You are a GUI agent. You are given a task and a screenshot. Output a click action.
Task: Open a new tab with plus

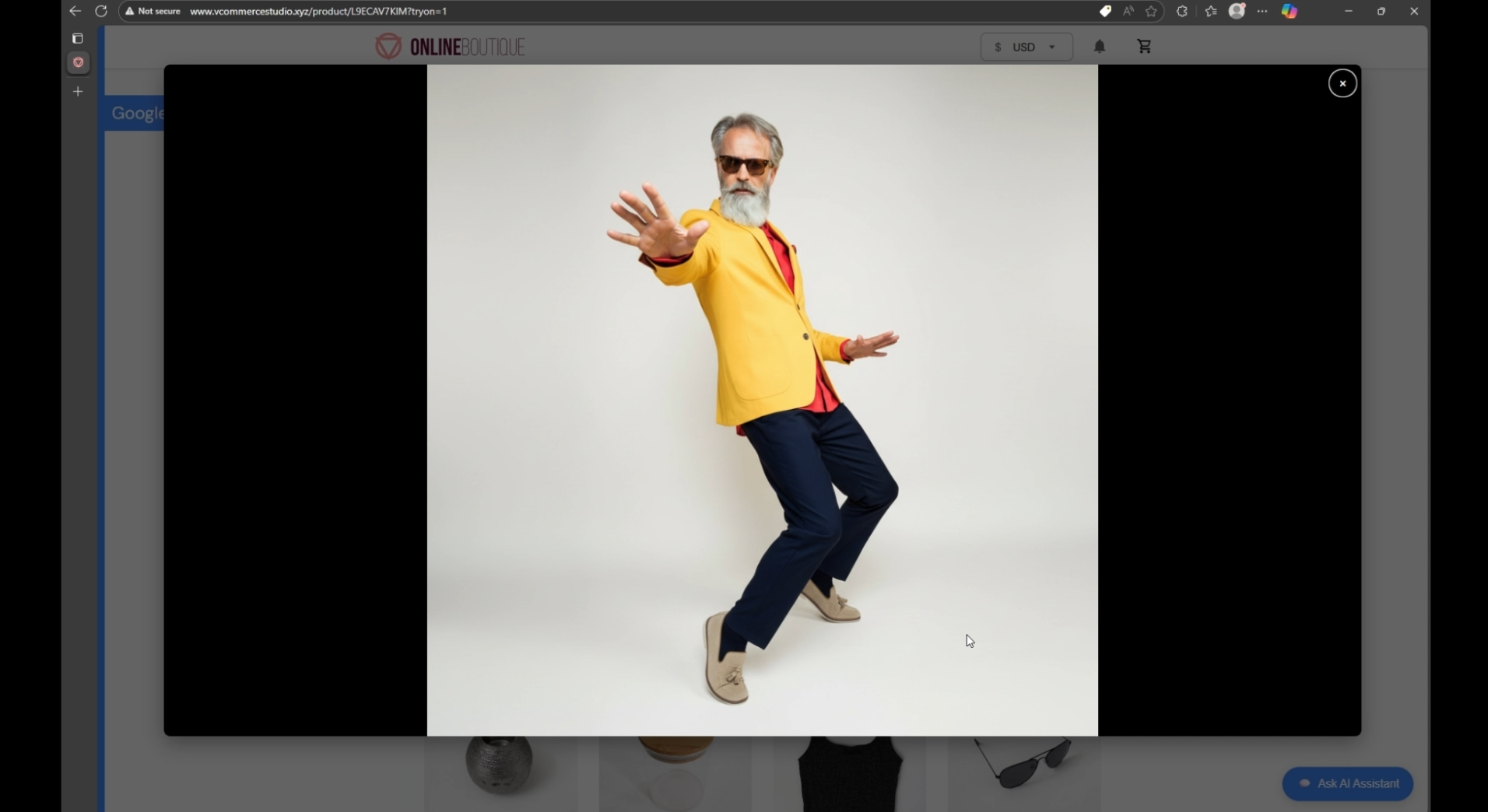(x=78, y=92)
